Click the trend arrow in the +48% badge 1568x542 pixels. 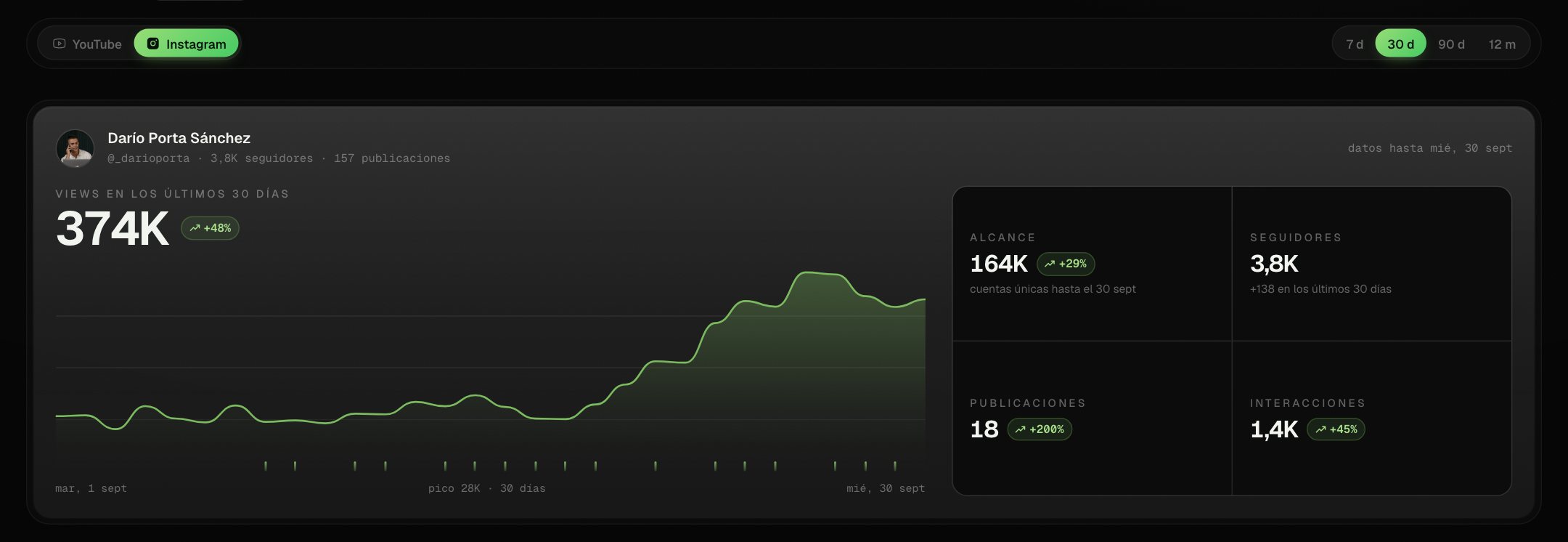click(195, 228)
